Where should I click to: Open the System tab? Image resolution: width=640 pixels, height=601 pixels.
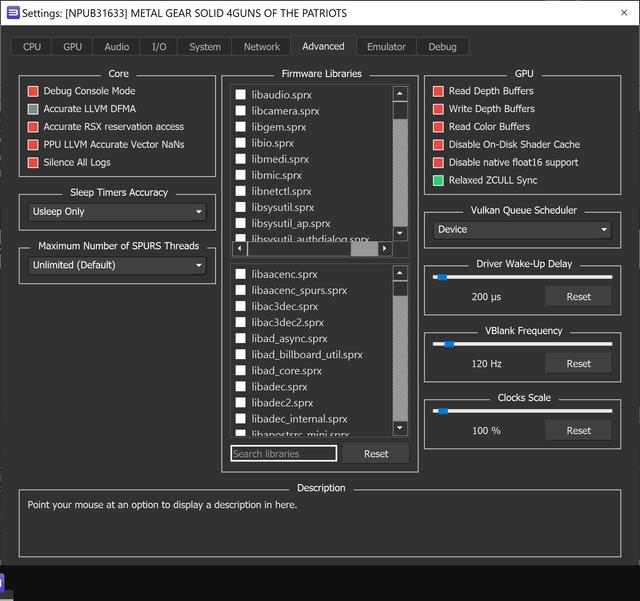pos(204,47)
